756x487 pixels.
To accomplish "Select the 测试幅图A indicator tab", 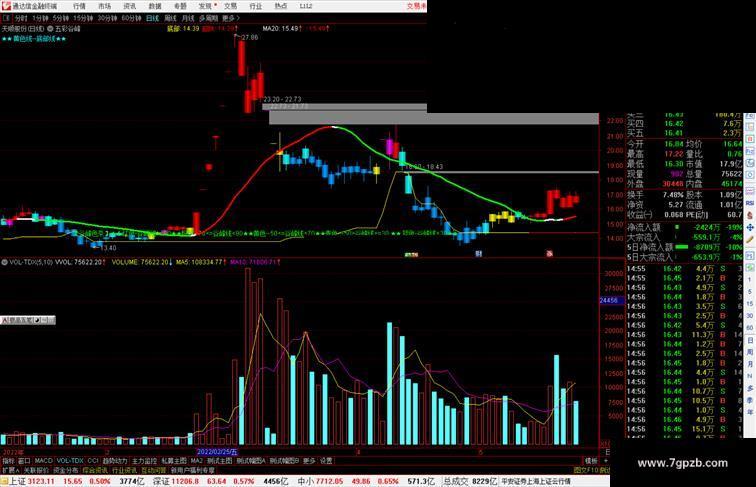I will coord(251,461).
